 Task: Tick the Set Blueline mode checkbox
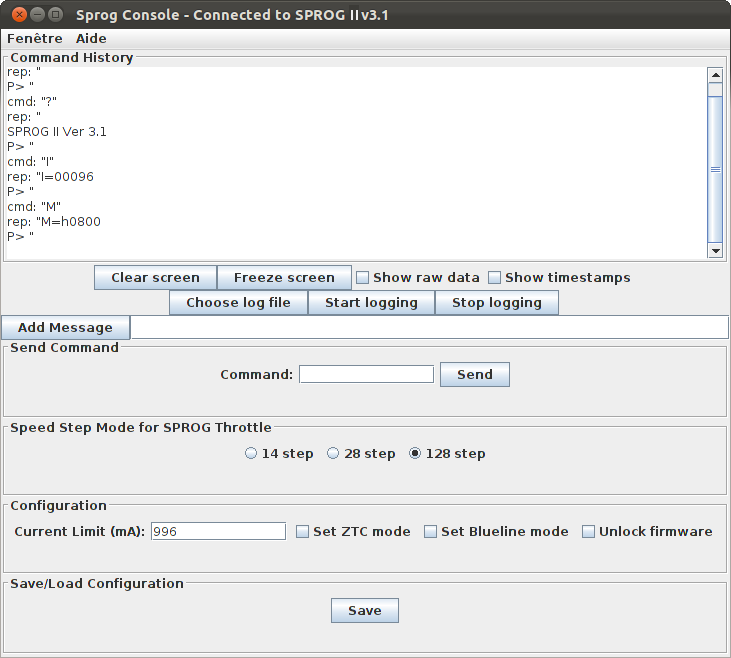point(430,532)
